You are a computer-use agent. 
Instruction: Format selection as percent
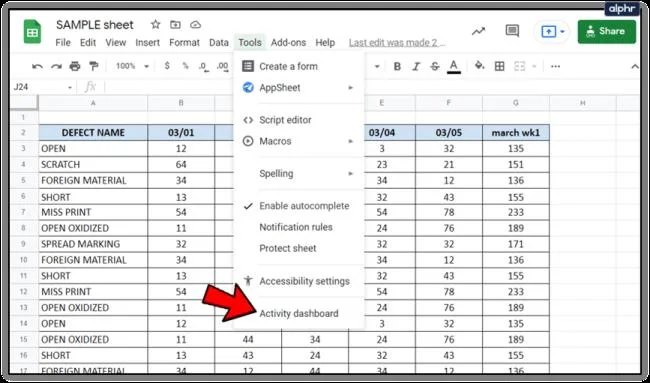pyautogui.click(x=185, y=66)
